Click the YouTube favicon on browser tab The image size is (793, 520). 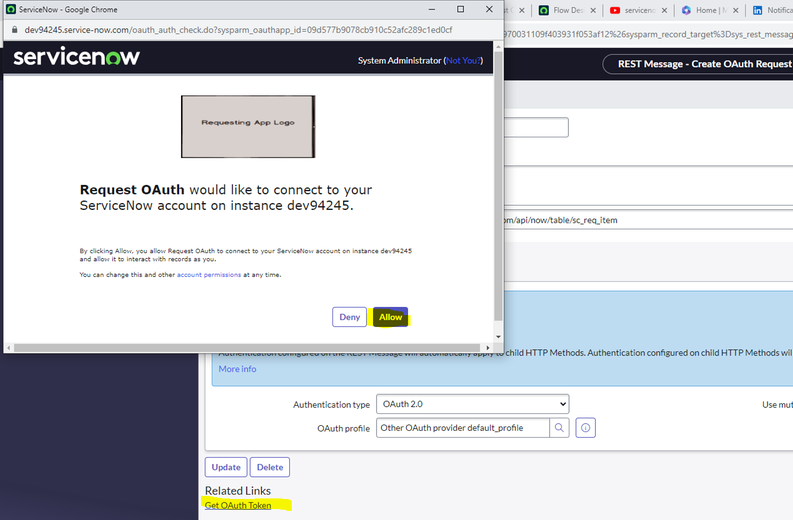click(x=615, y=10)
